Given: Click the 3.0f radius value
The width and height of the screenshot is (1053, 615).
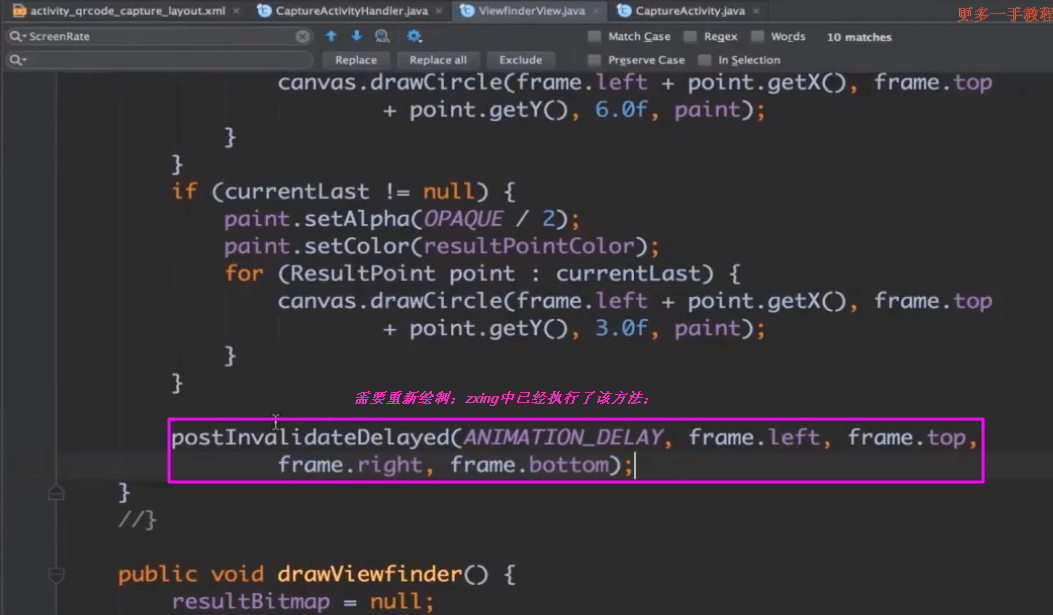Looking at the screenshot, I should pyautogui.click(x=621, y=328).
